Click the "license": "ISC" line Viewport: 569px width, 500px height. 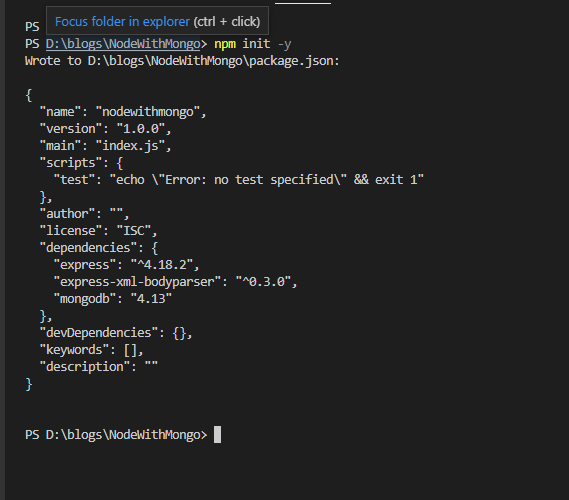pyautogui.click(x=98, y=230)
